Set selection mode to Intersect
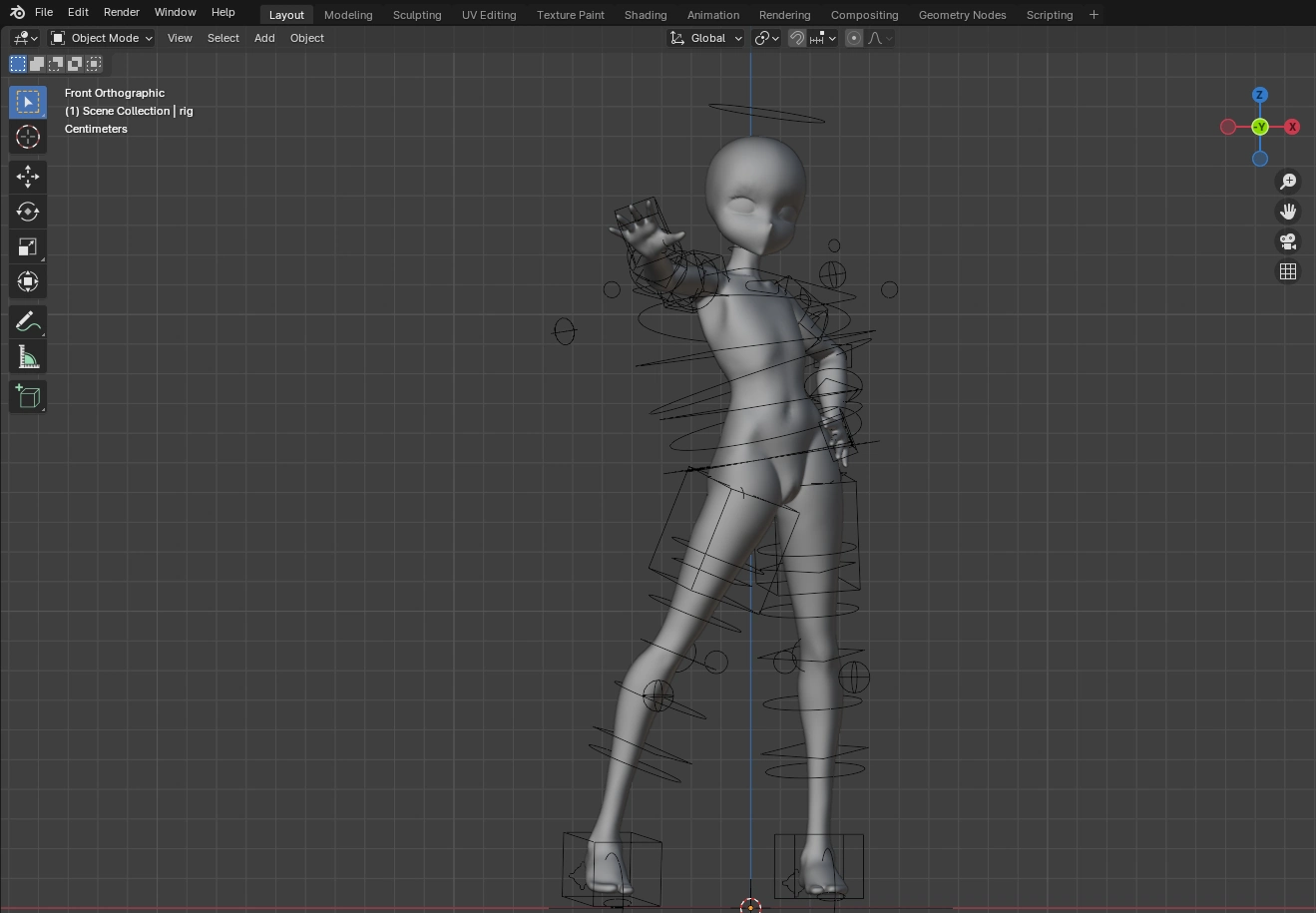The image size is (1316, 913). [x=94, y=64]
